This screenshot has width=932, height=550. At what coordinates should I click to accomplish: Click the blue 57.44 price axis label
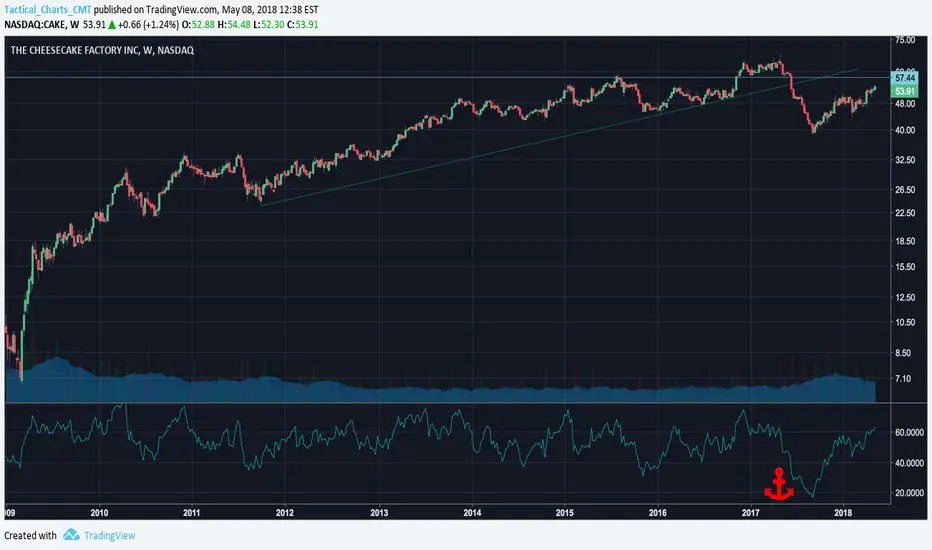tap(905, 78)
